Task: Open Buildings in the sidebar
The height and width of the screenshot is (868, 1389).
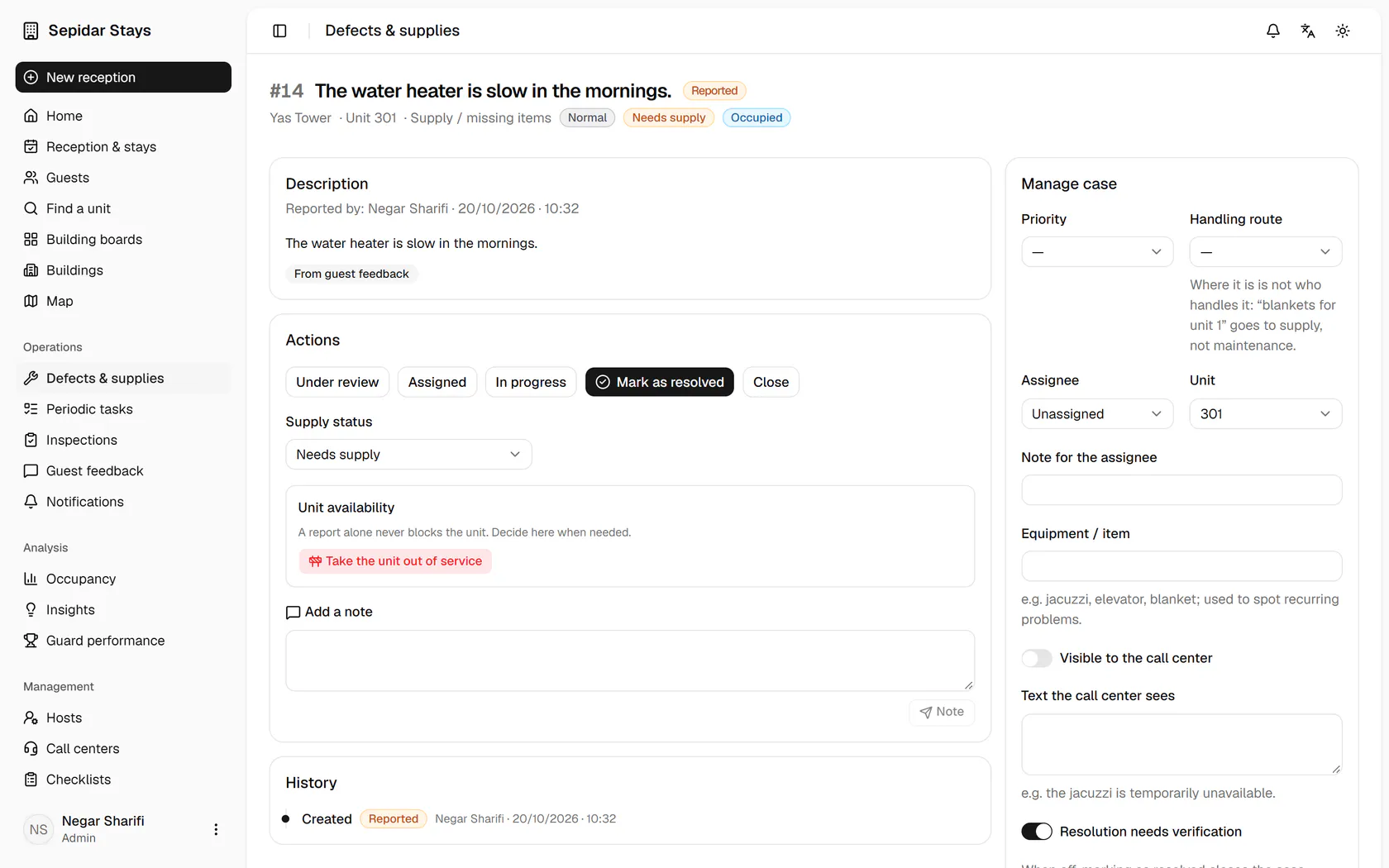Action: coord(123,270)
